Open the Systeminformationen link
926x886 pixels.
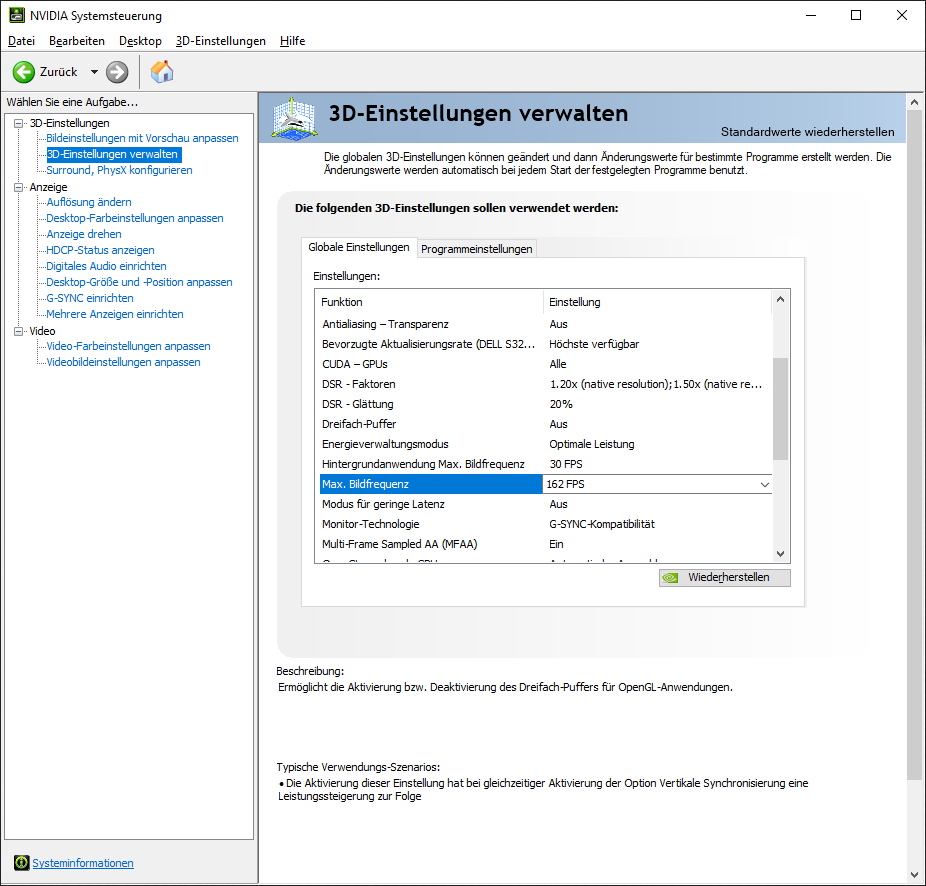pyautogui.click(x=83, y=863)
